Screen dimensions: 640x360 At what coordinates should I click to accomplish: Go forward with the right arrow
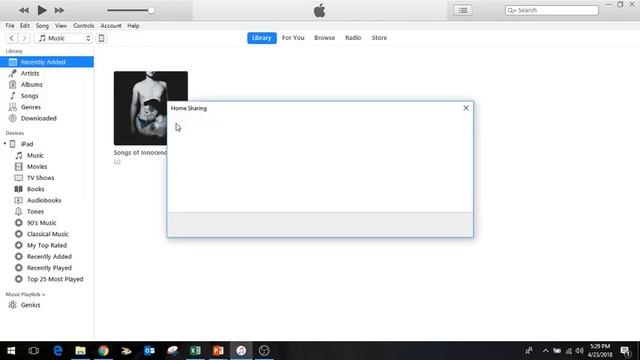[x=24, y=38]
